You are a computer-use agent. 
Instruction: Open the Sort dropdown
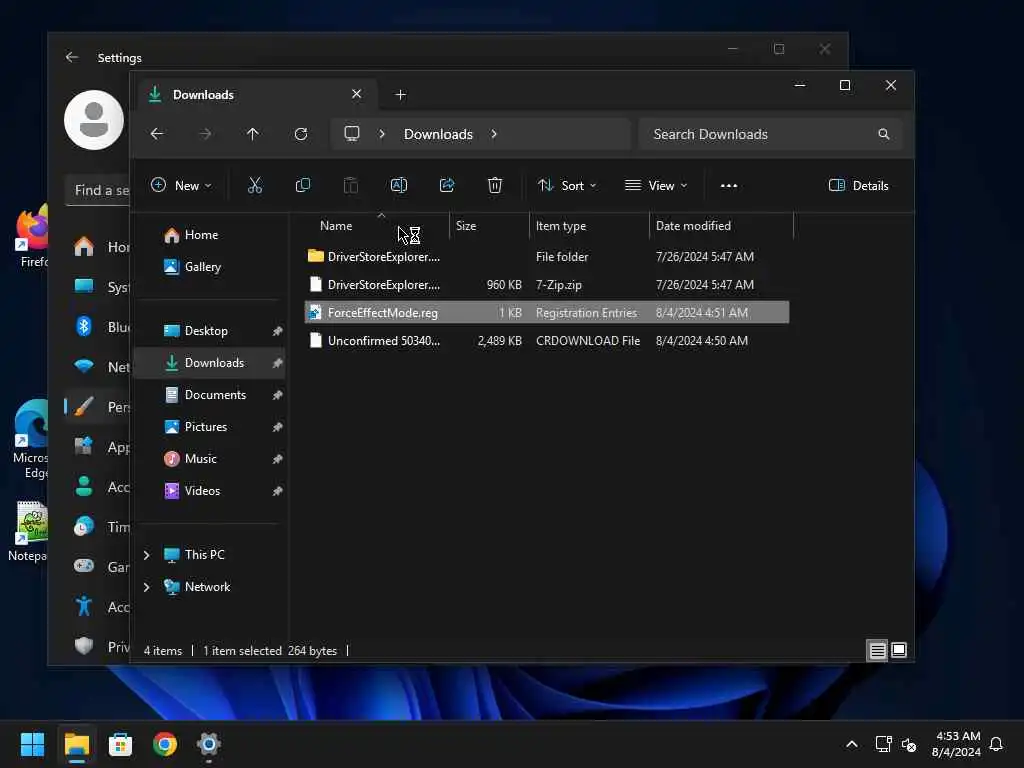tap(566, 185)
